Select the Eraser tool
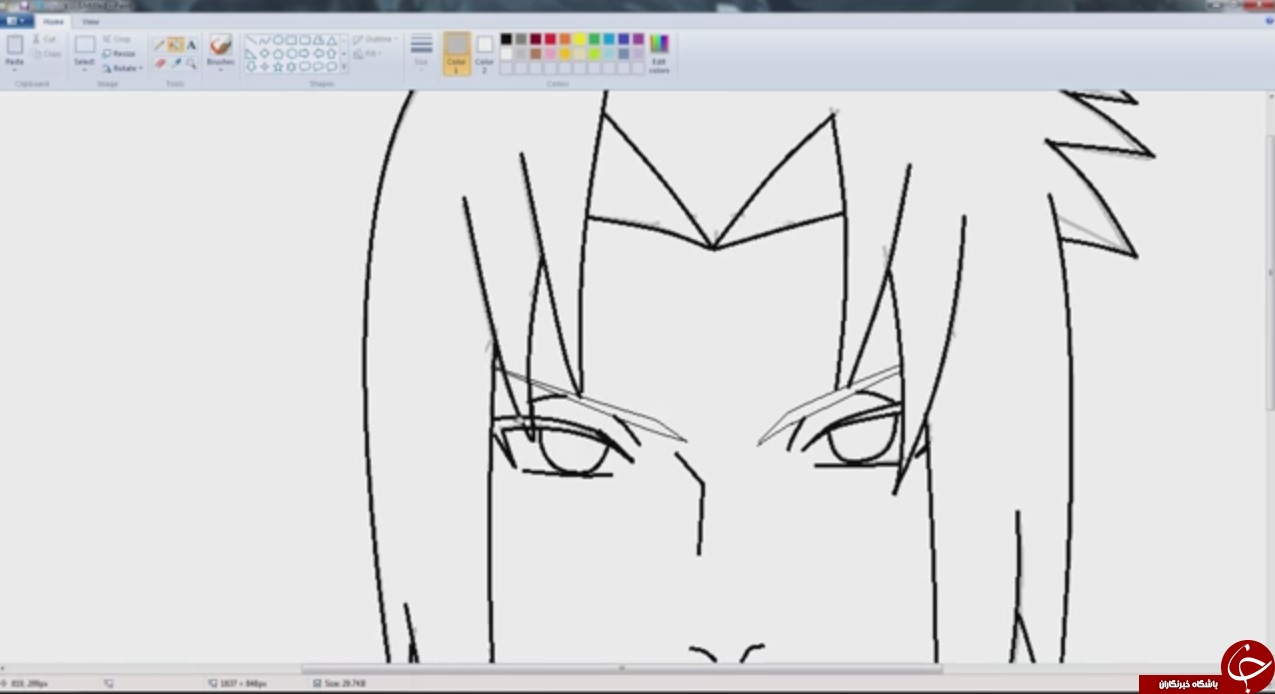 tap(159, 63)
